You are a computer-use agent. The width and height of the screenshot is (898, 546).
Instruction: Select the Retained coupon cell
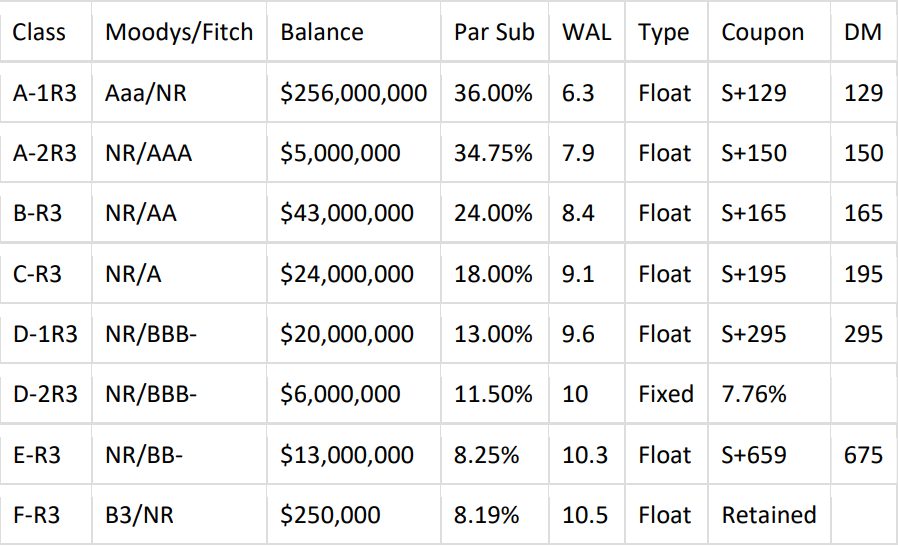point(769,515)
